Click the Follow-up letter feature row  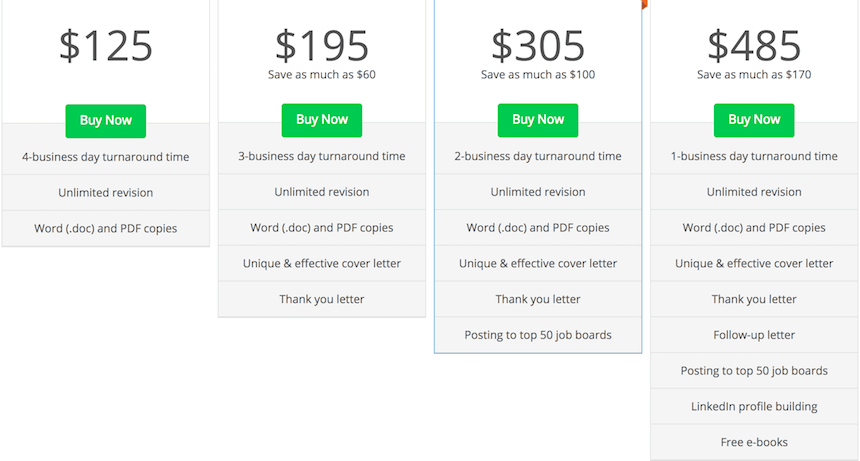[x=754, y=335]
